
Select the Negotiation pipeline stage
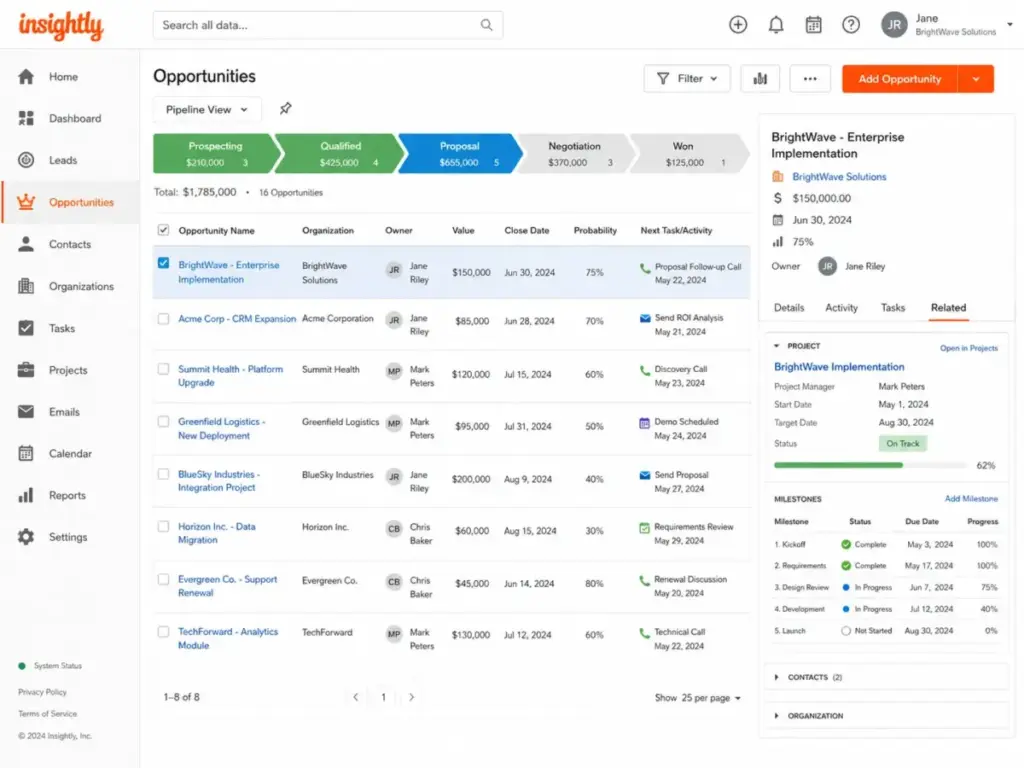[x=575, y=153]
